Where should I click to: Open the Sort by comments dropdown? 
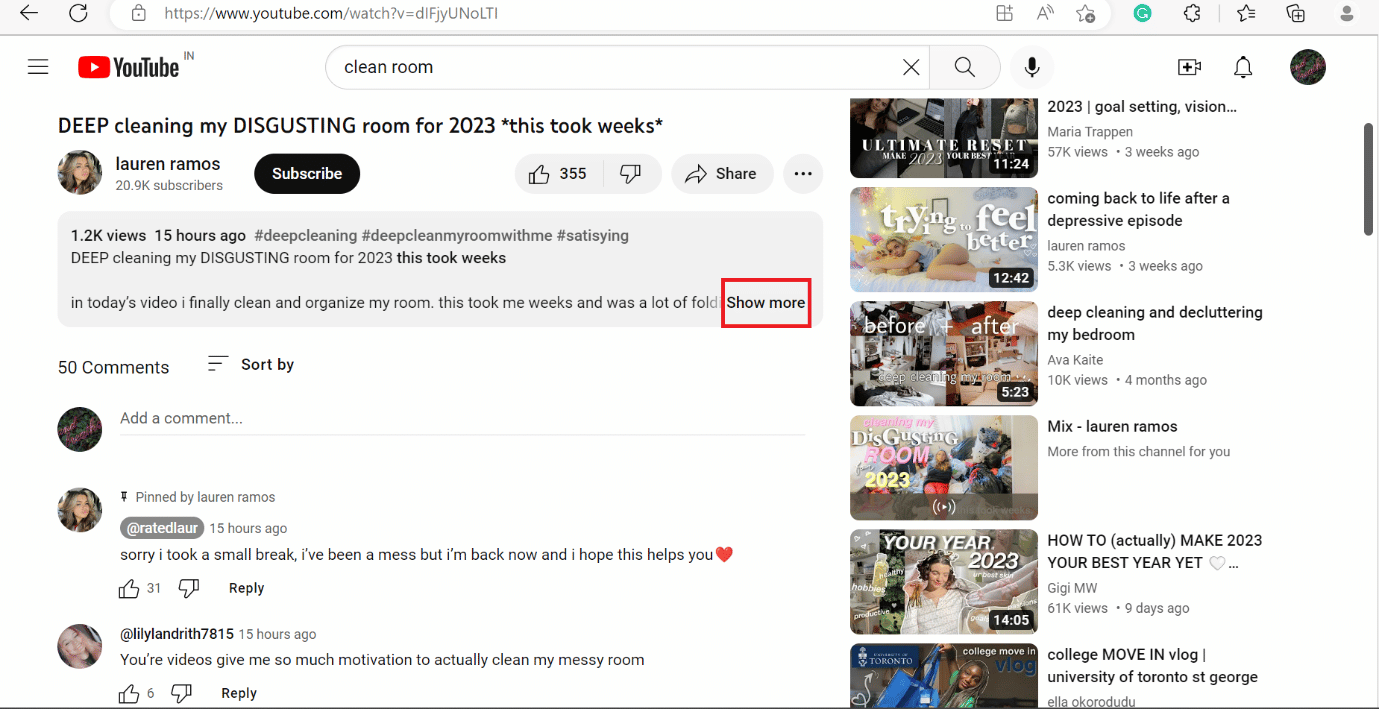coord(251,365)
